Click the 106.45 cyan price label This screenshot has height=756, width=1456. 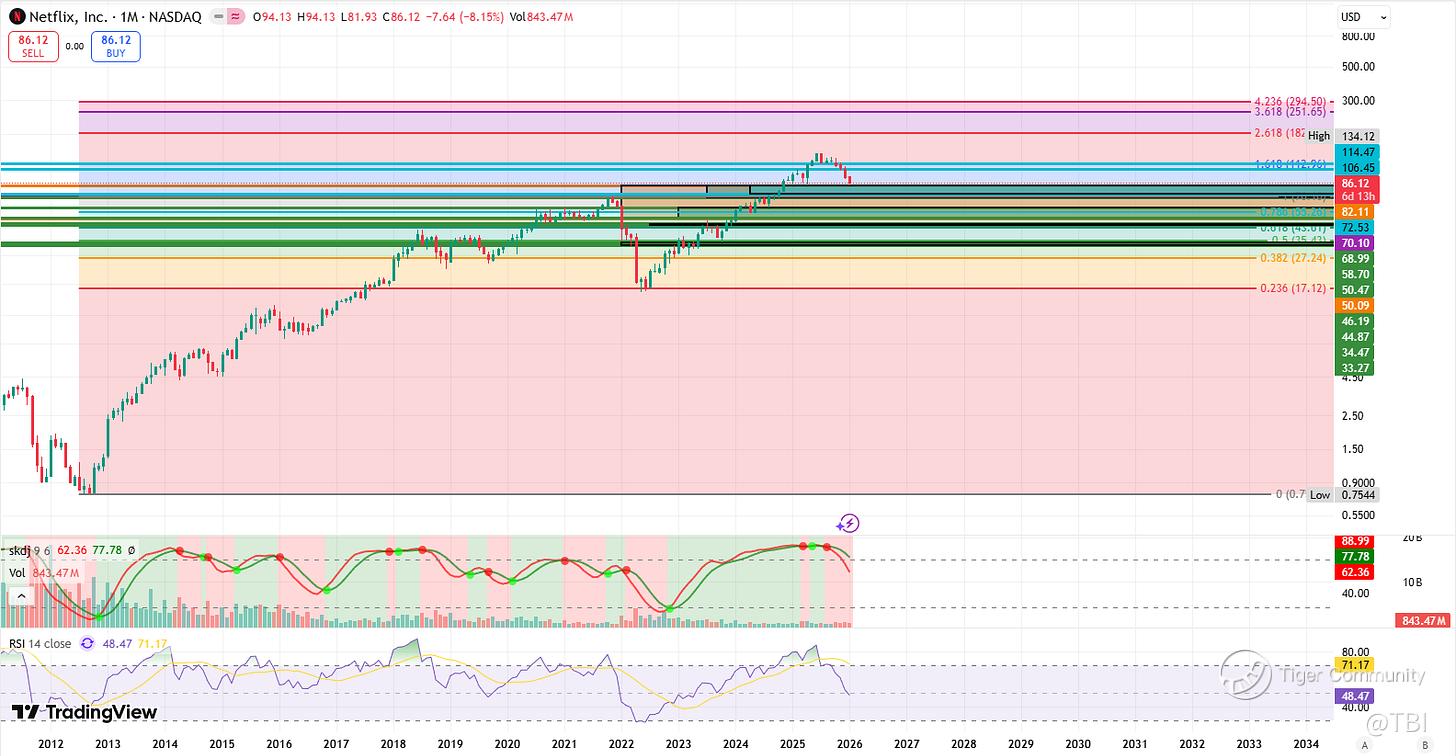click(1355, 167)
